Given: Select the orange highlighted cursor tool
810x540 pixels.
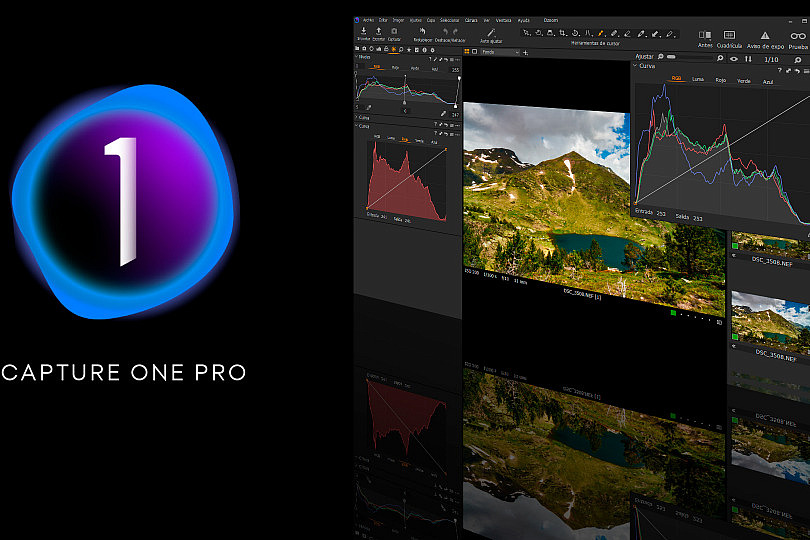Looking at the screenshot, I should coord(601,34).
